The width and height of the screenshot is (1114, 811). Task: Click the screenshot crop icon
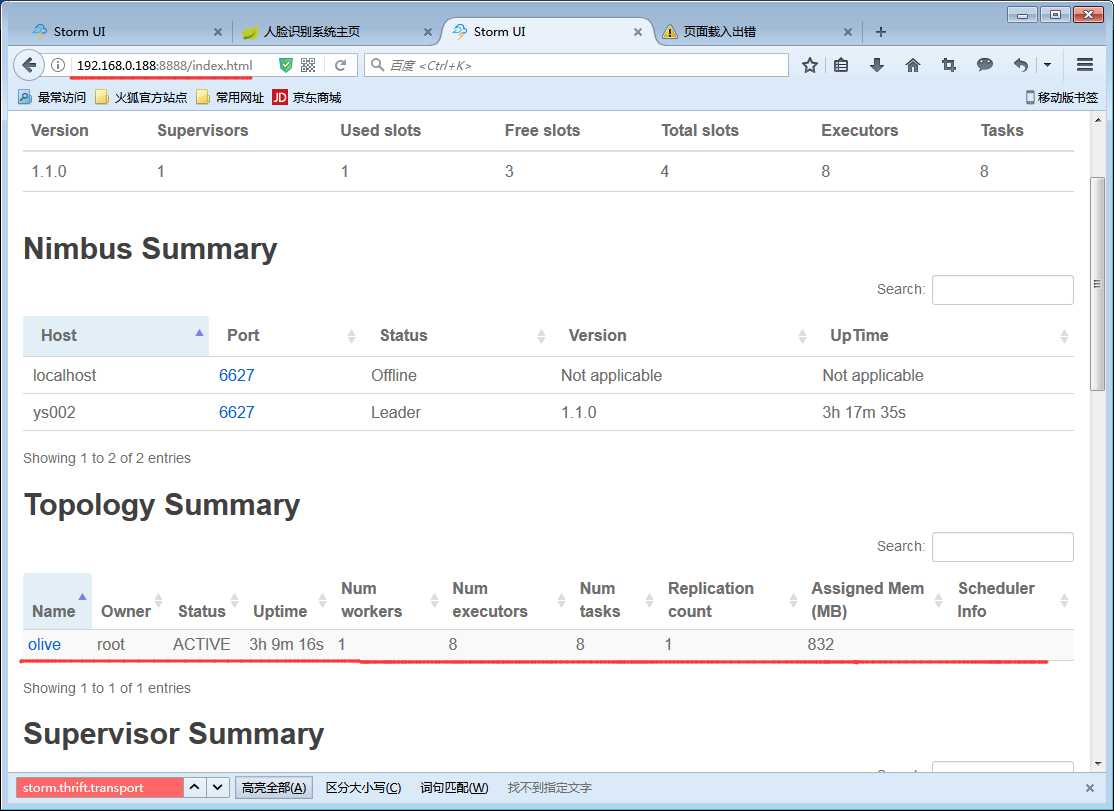point(948,65)
